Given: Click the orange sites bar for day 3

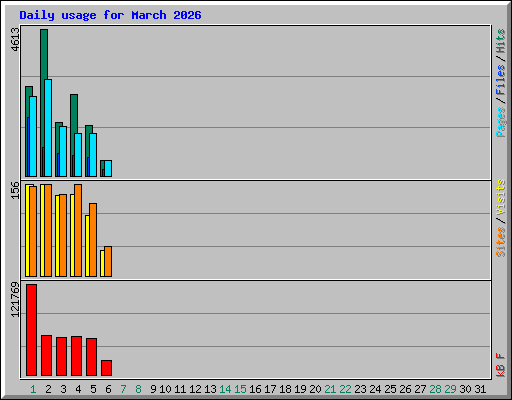Looking at the screenshot, I should pos(63,235).
